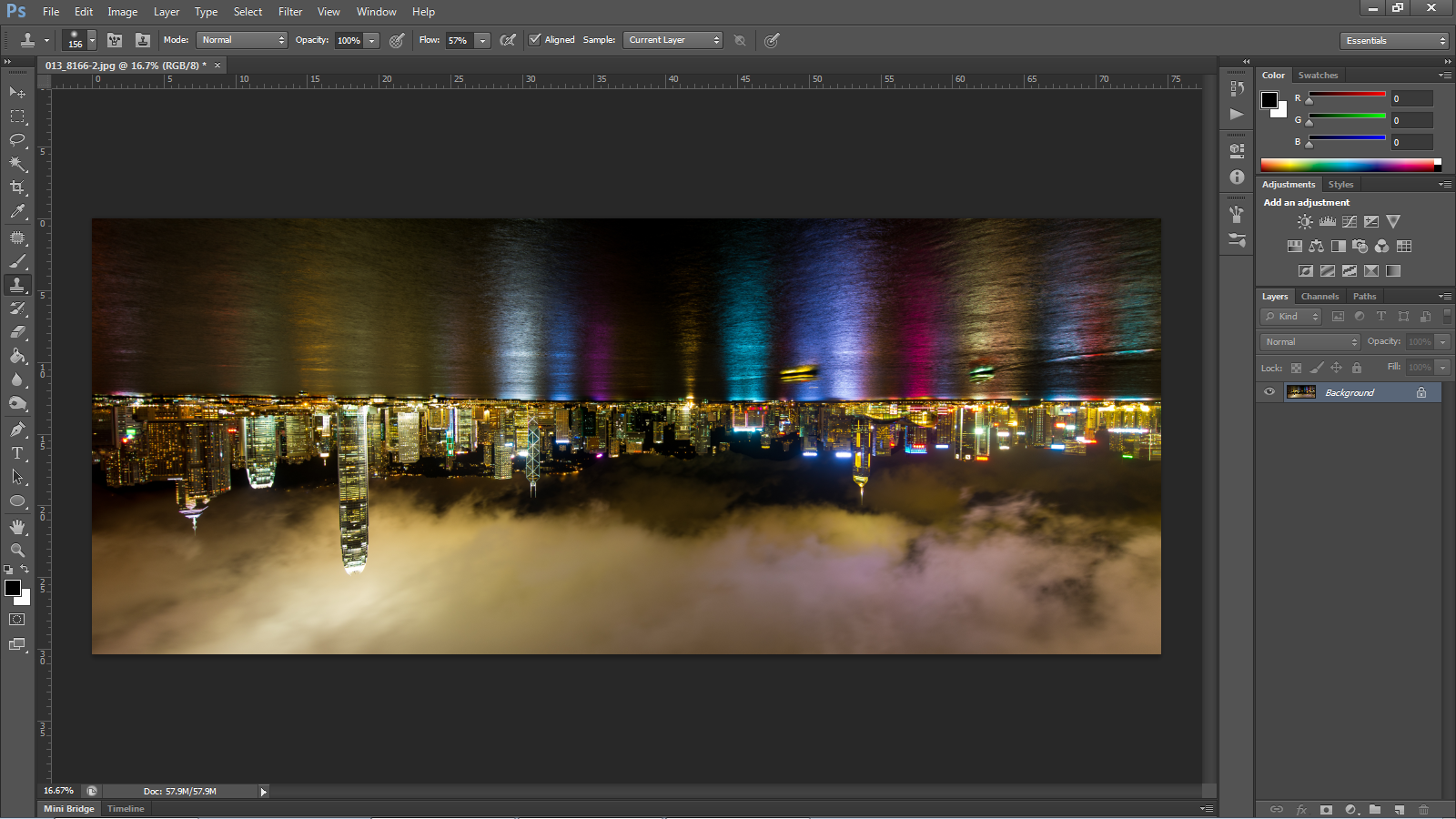Image resolution: width=1456 pixels, height=819 pixels.
Task: Select the Ellipse shape tool
Action: coord(17,500)
